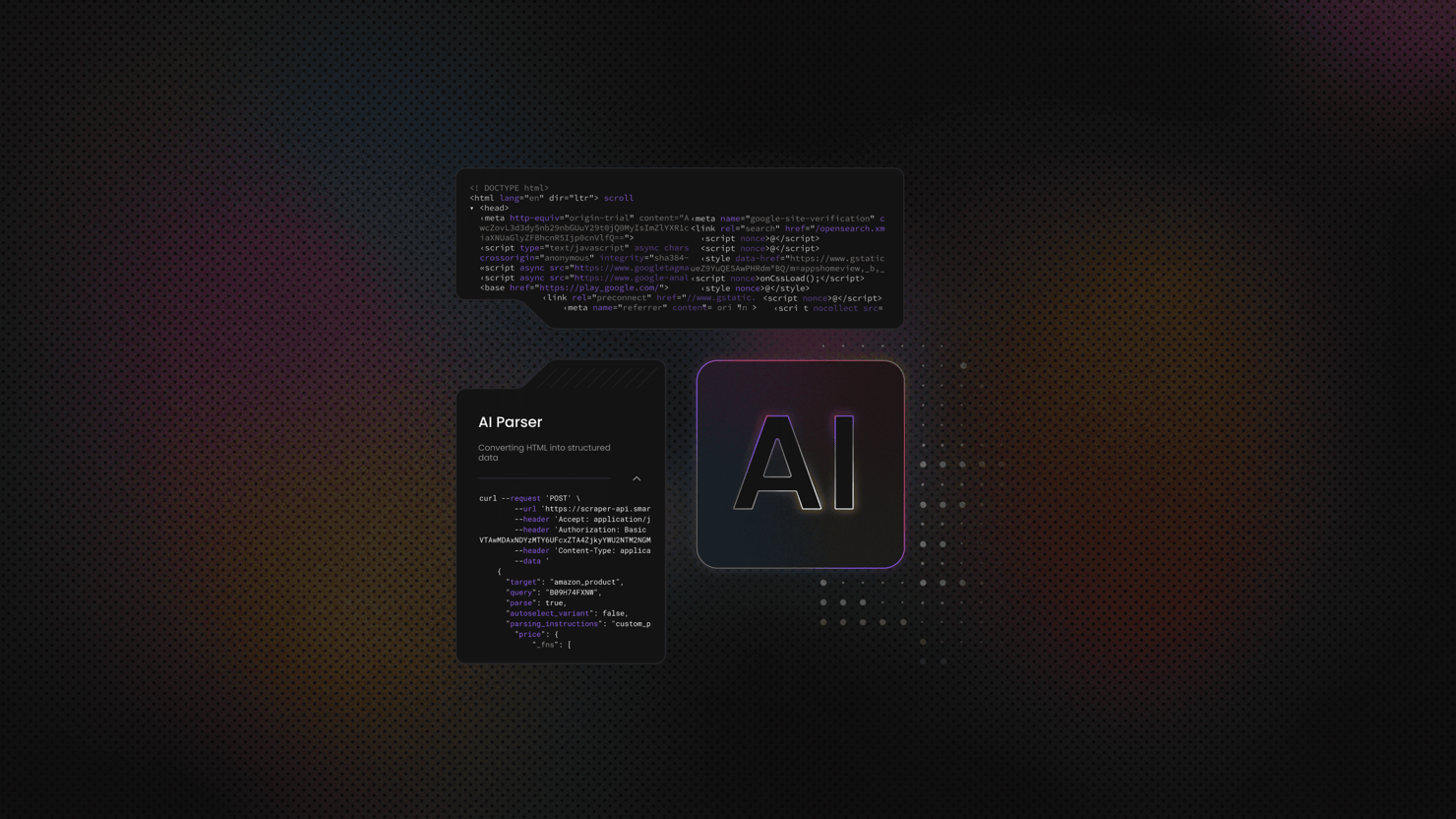
Task: Select the onCssLoad() script line
Action: 777,279
